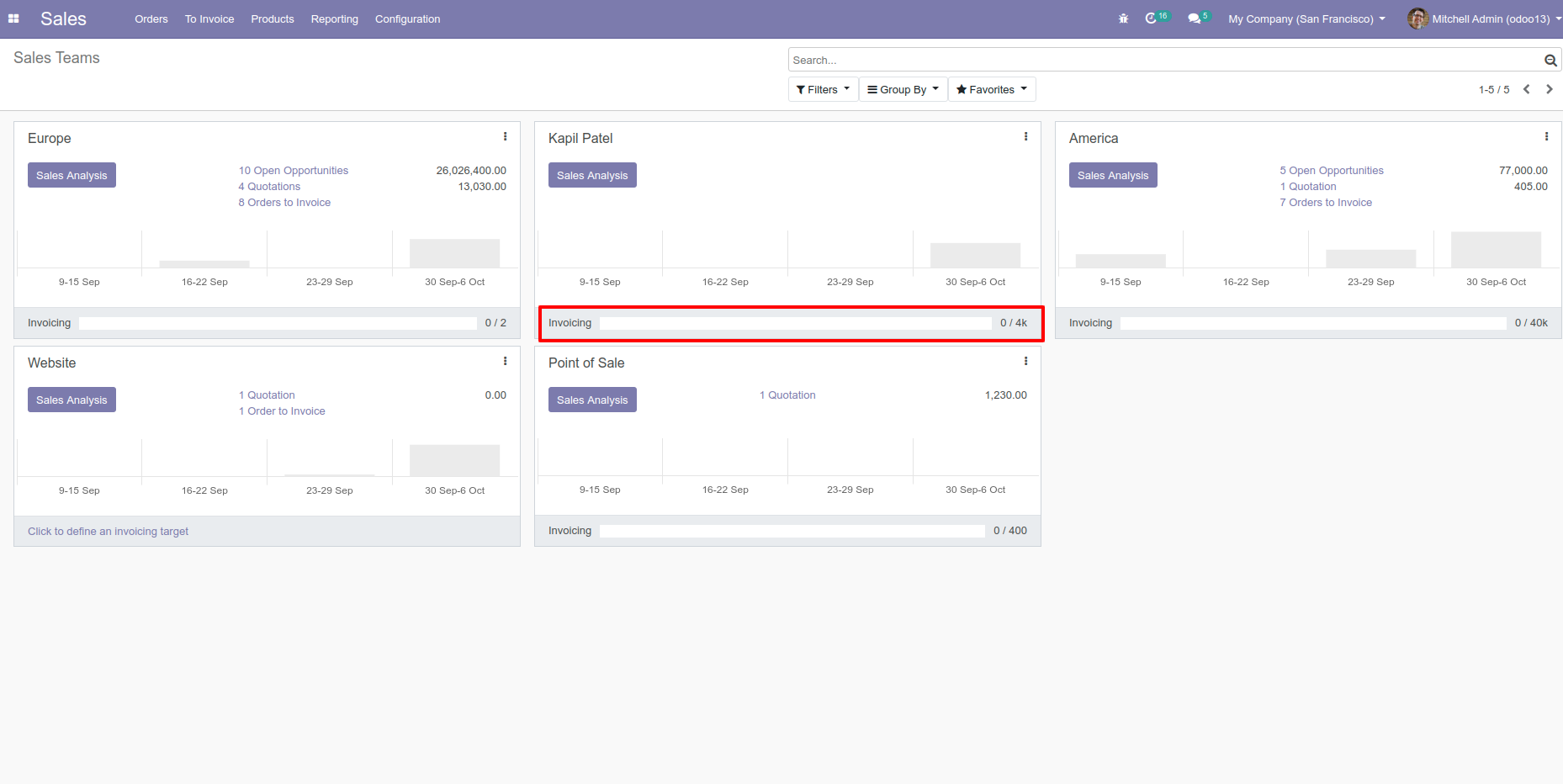Open the Europe team kebab menu

coord(505,136)
